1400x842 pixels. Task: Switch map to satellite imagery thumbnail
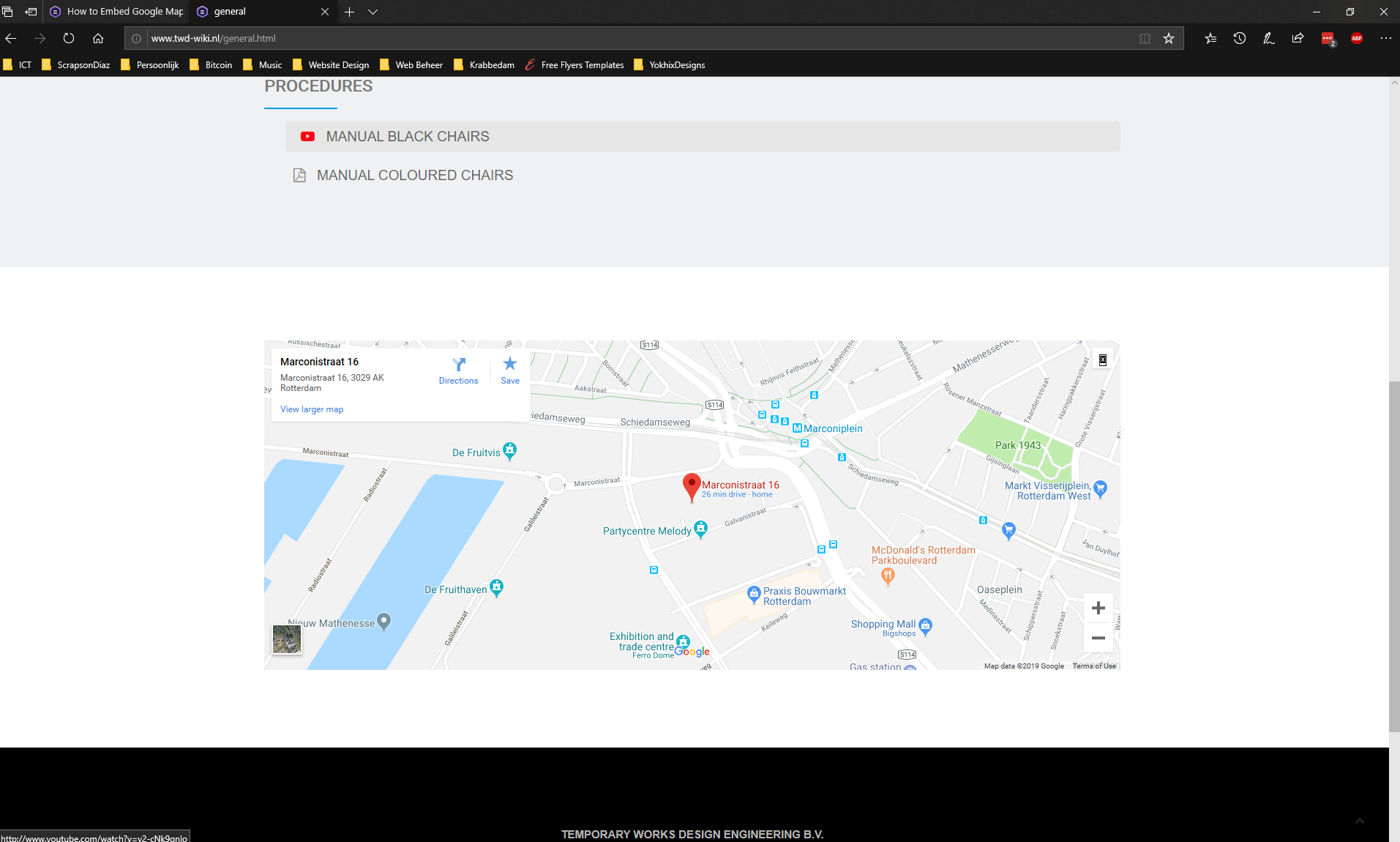[287, 639]
